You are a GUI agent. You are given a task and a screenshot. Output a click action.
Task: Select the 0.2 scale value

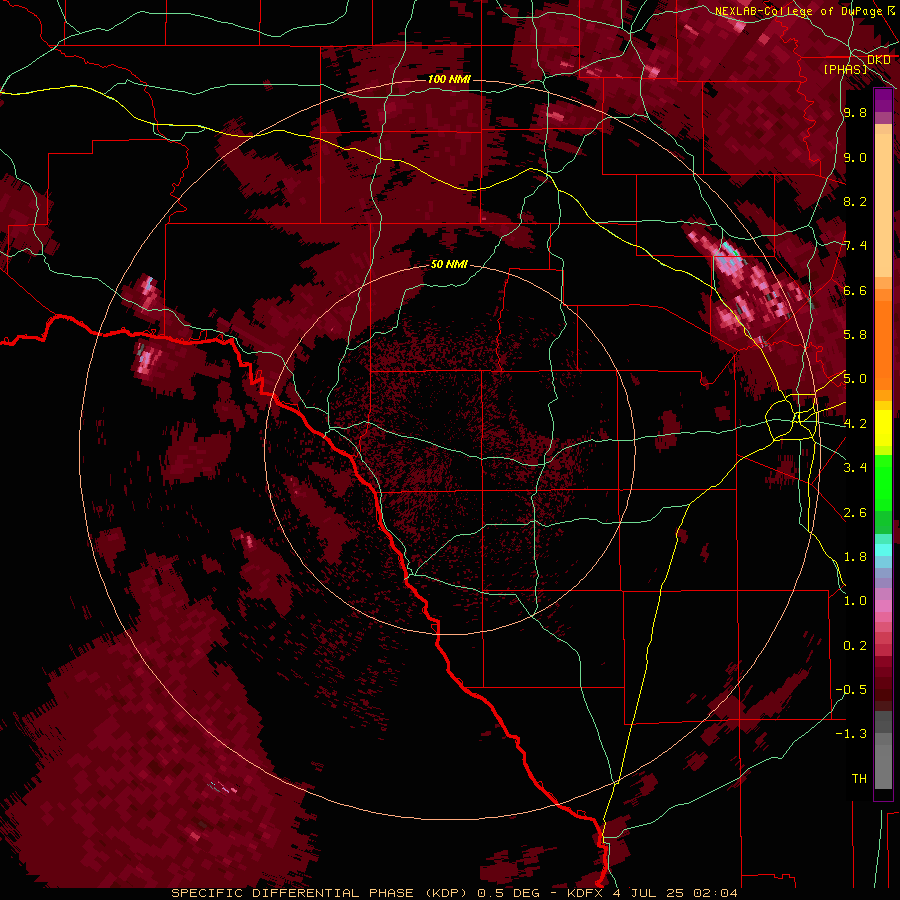[855, 645]
